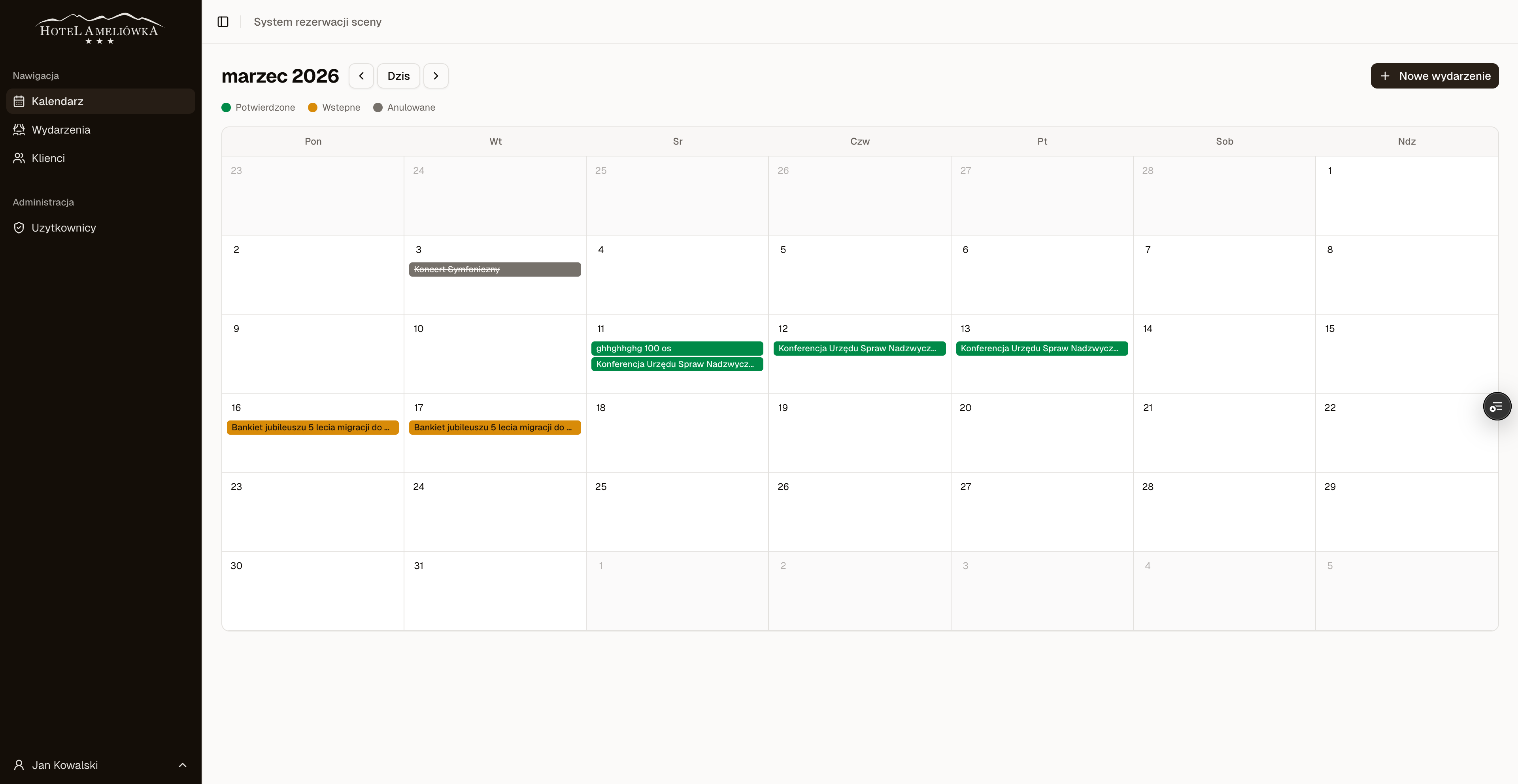Select day 20 cell
Viewport: 1518px width, 784px height.
click(x=1042, y=432)
